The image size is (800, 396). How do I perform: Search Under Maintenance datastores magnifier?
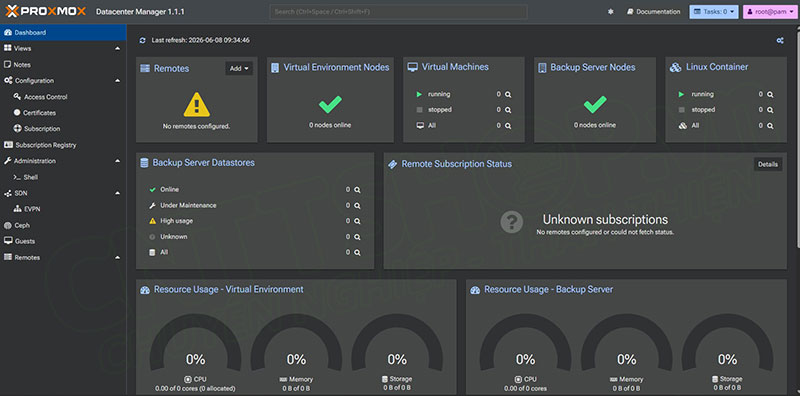pos(358,206)
